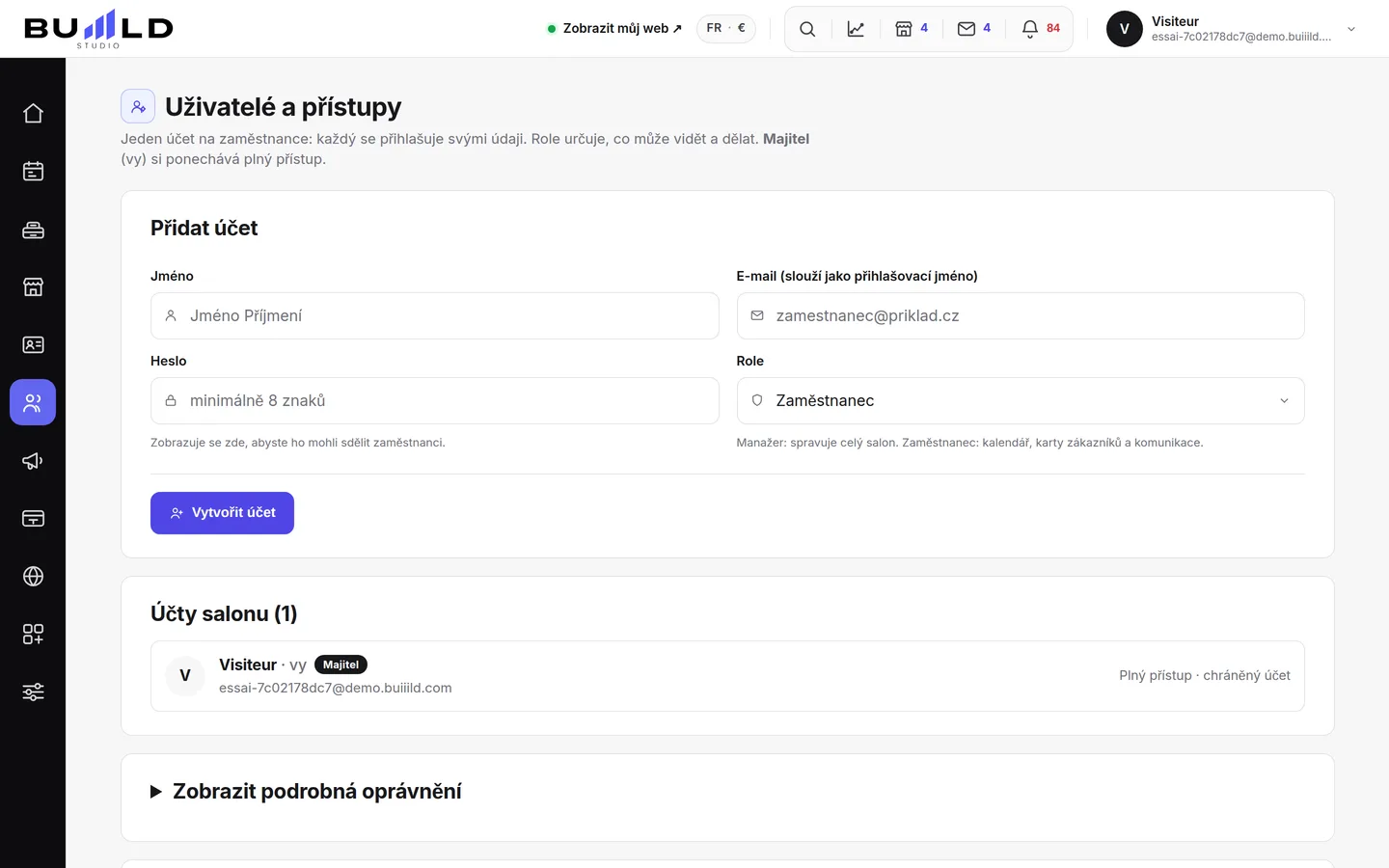
Task: Click the search magnifier icon
Action: [807, 29]
